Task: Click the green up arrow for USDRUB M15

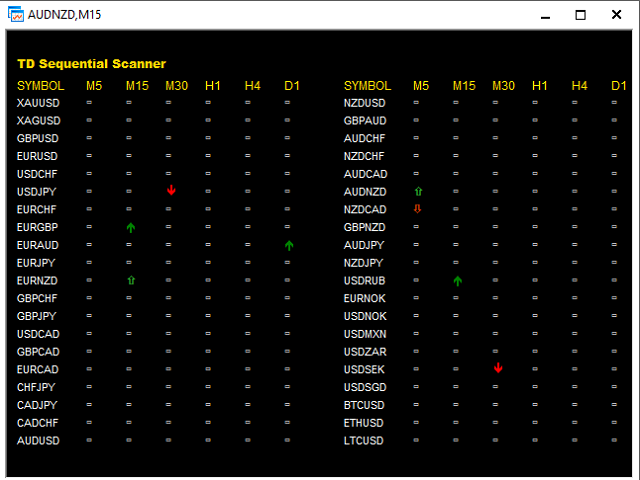Action: tap(457, 281)
